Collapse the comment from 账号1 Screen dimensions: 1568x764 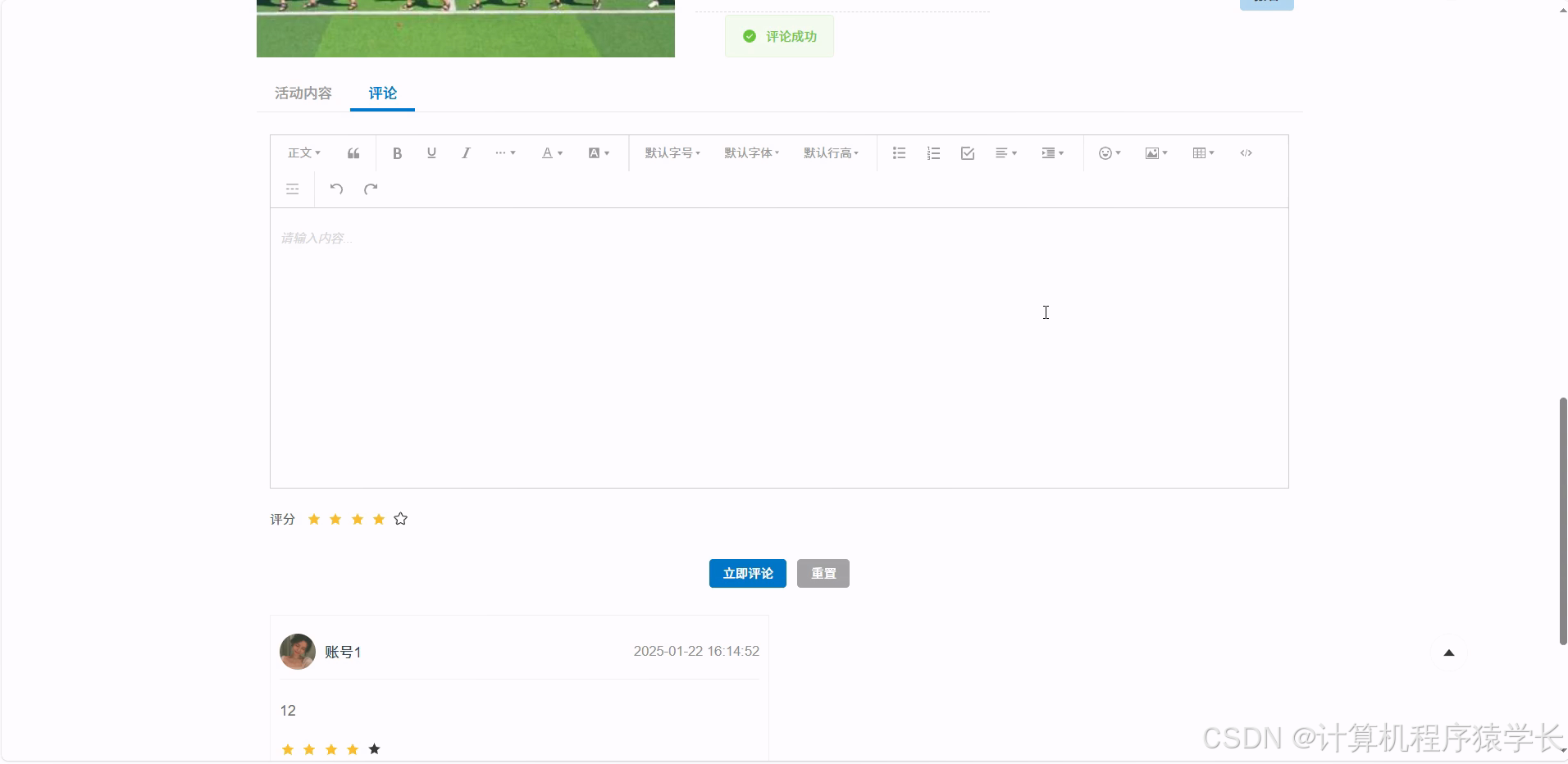tap(1449, 652)
